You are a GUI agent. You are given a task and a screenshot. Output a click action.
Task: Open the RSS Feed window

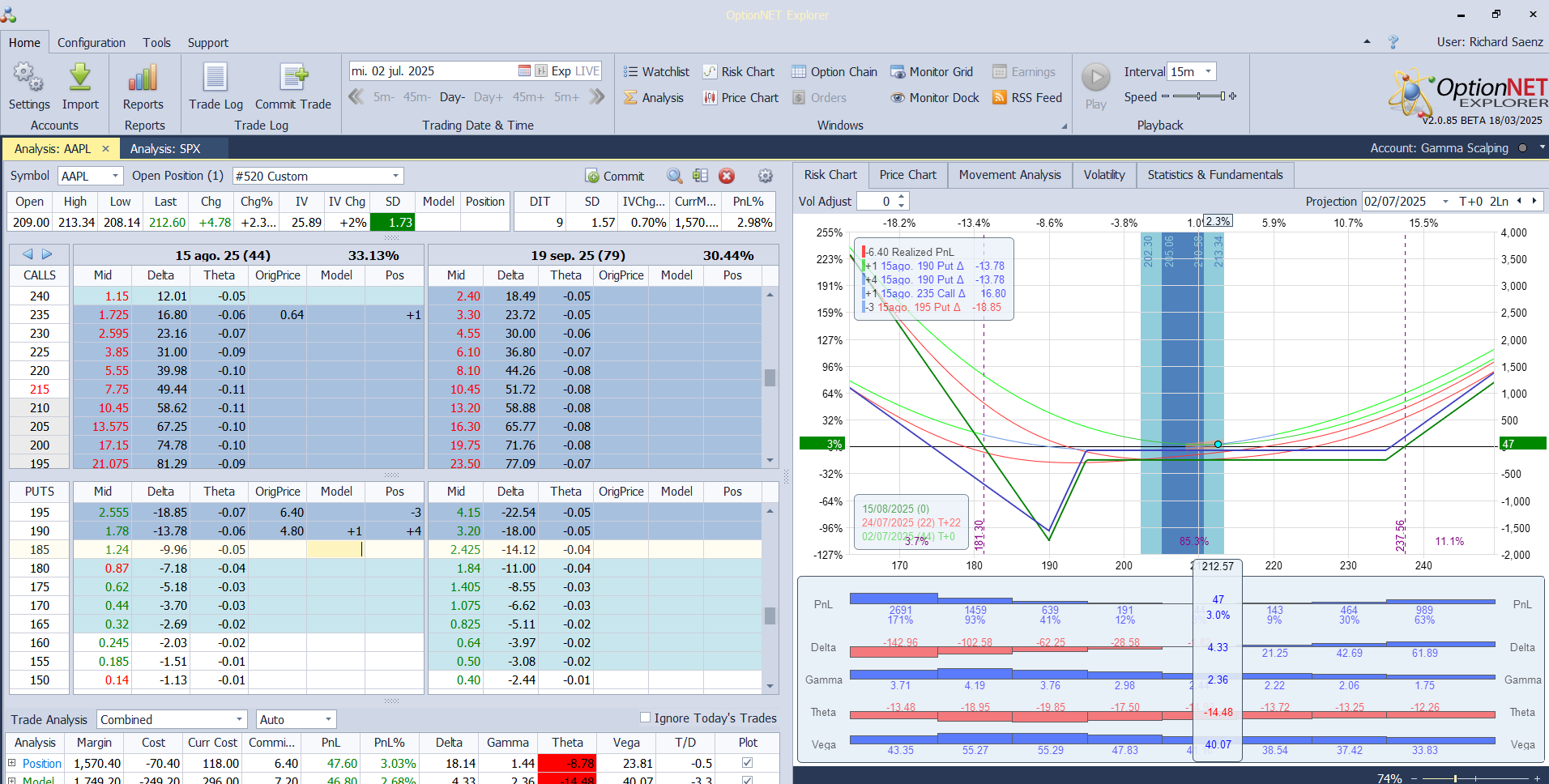[x=1027, y=98]
